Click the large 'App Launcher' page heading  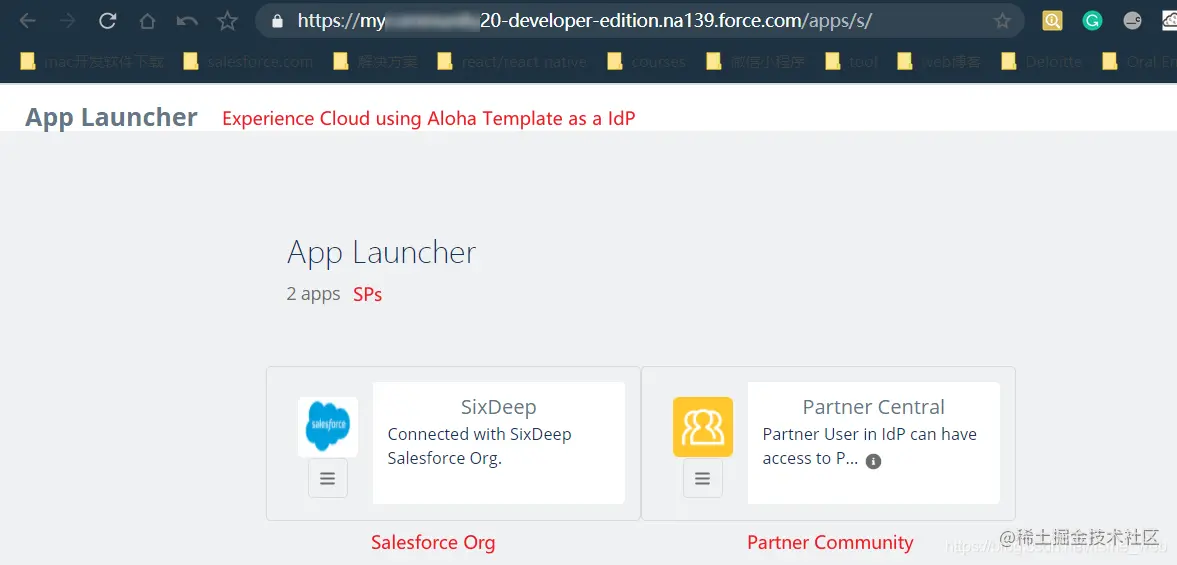[381, 253]
